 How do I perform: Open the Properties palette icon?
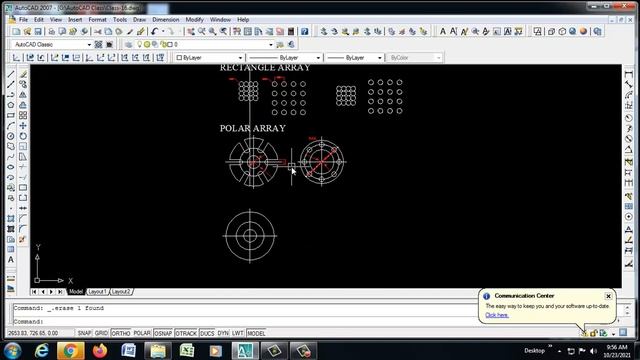coord(237,31)
